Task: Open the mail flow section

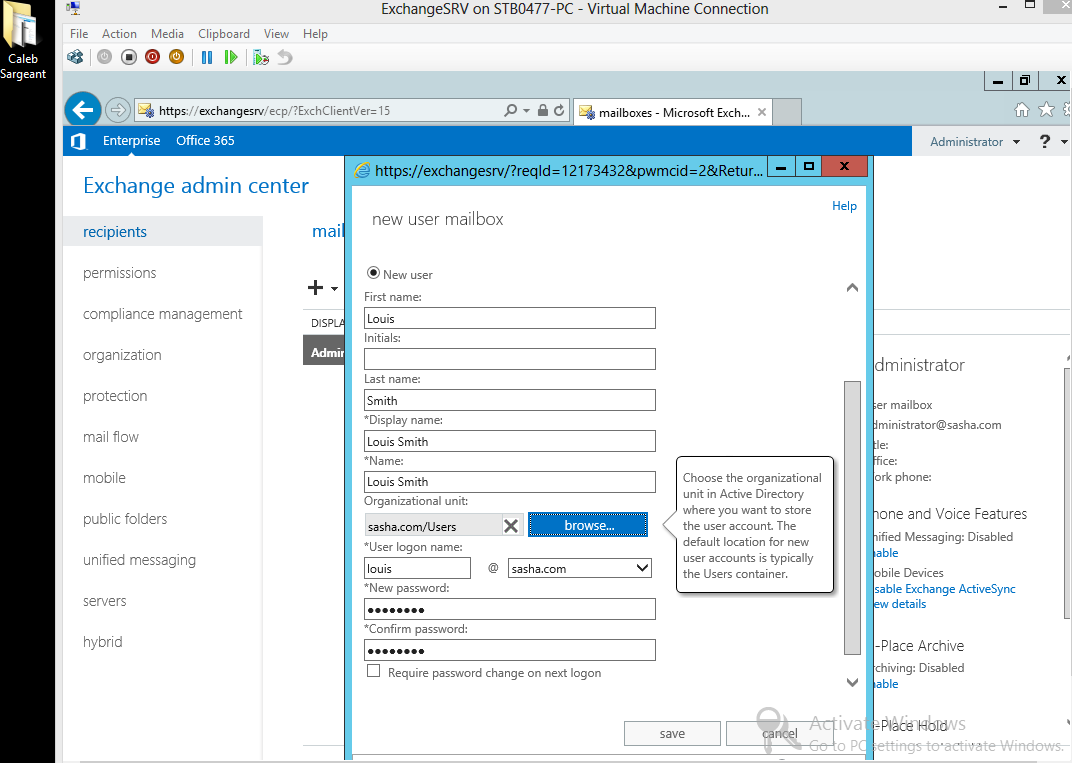Action: pos(111,437)
